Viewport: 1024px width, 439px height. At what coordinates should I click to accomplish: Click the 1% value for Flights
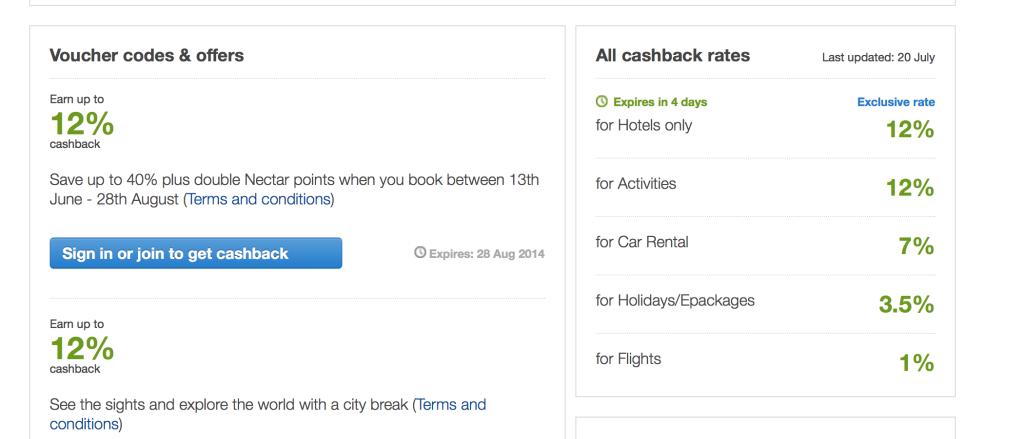916,362
